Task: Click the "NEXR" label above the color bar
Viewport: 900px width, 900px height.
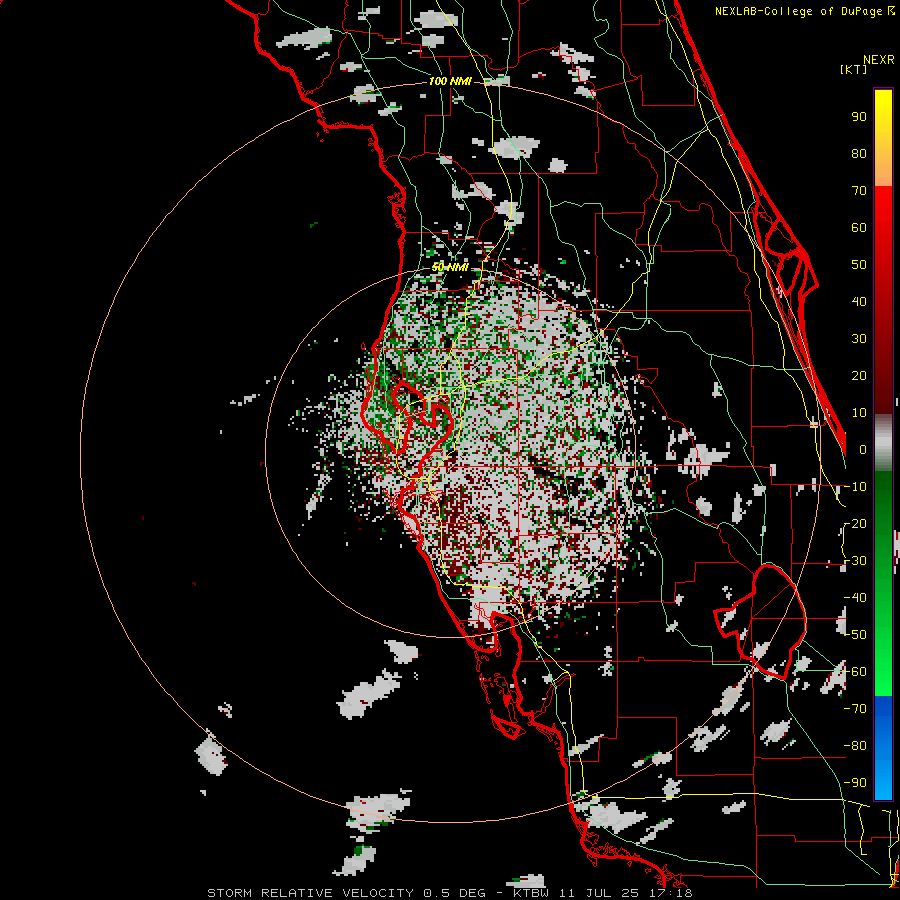Action: (879, 60)
